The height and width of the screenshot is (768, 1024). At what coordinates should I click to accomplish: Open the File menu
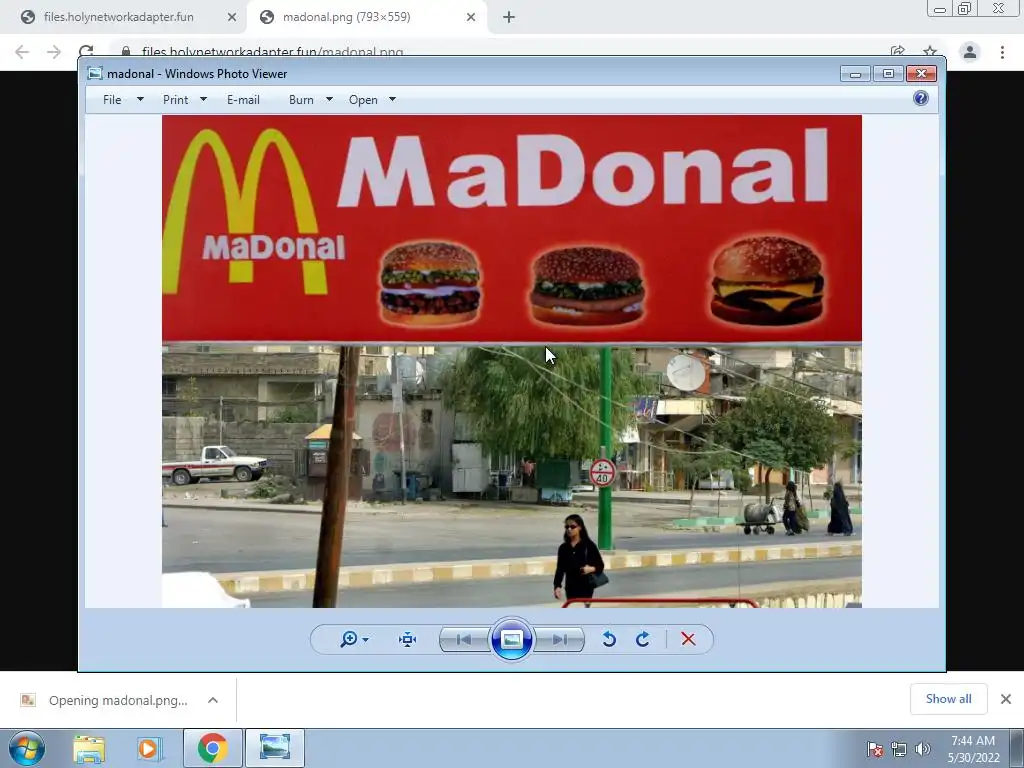click(x=112, y=99)
